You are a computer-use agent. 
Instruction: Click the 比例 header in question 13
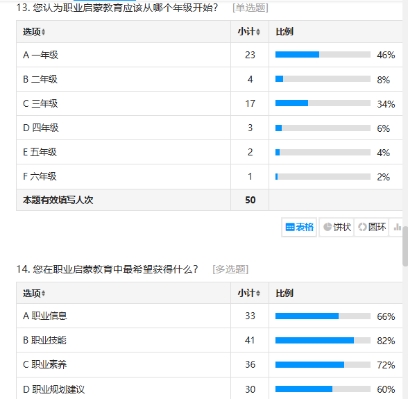tap(284, 32)
